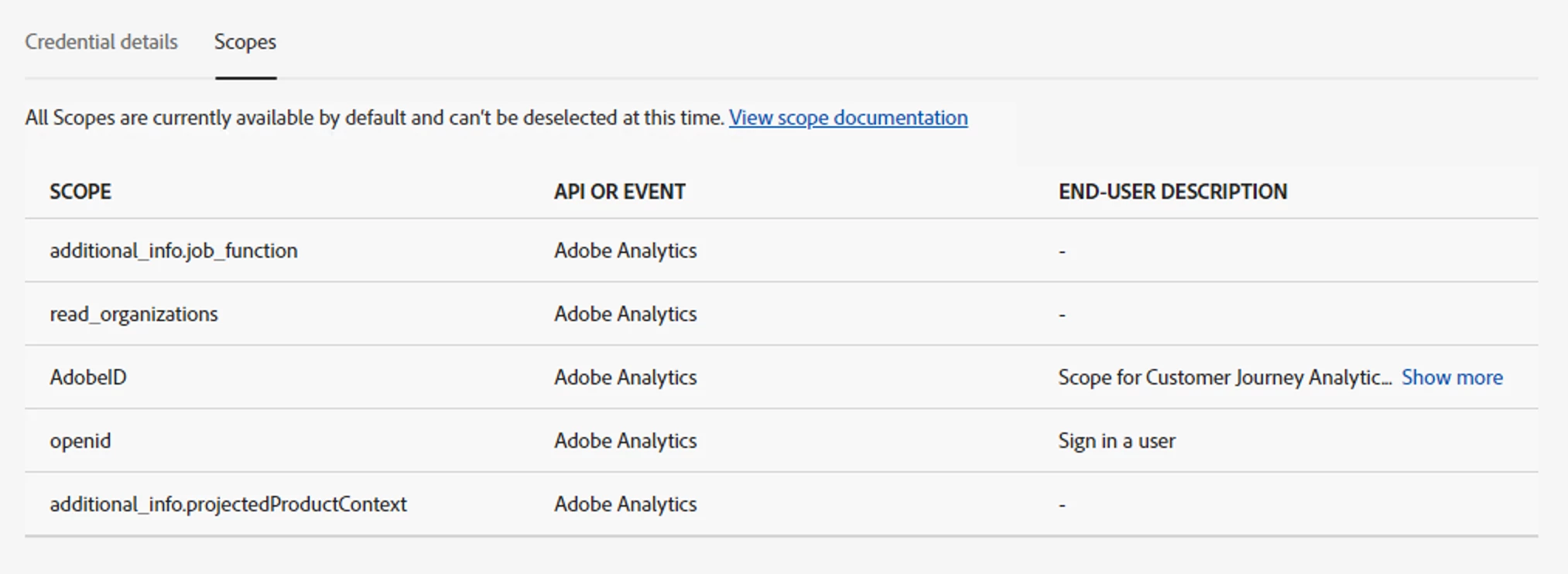Screen dimensions: 1568x574
Task: Click the API OR EVENT column header
Action: click(619, 192)
